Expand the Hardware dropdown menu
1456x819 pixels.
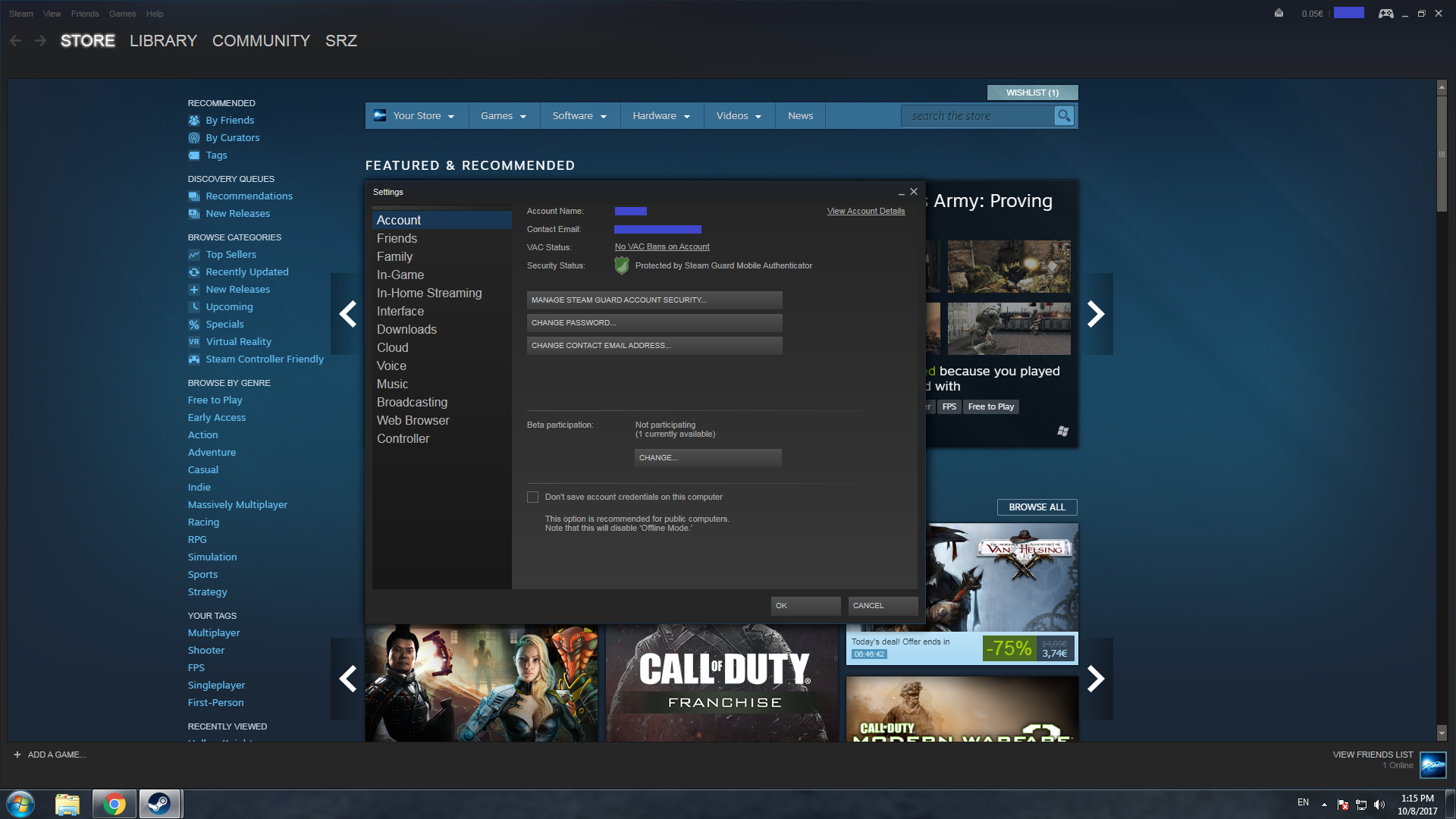(661, 116)
